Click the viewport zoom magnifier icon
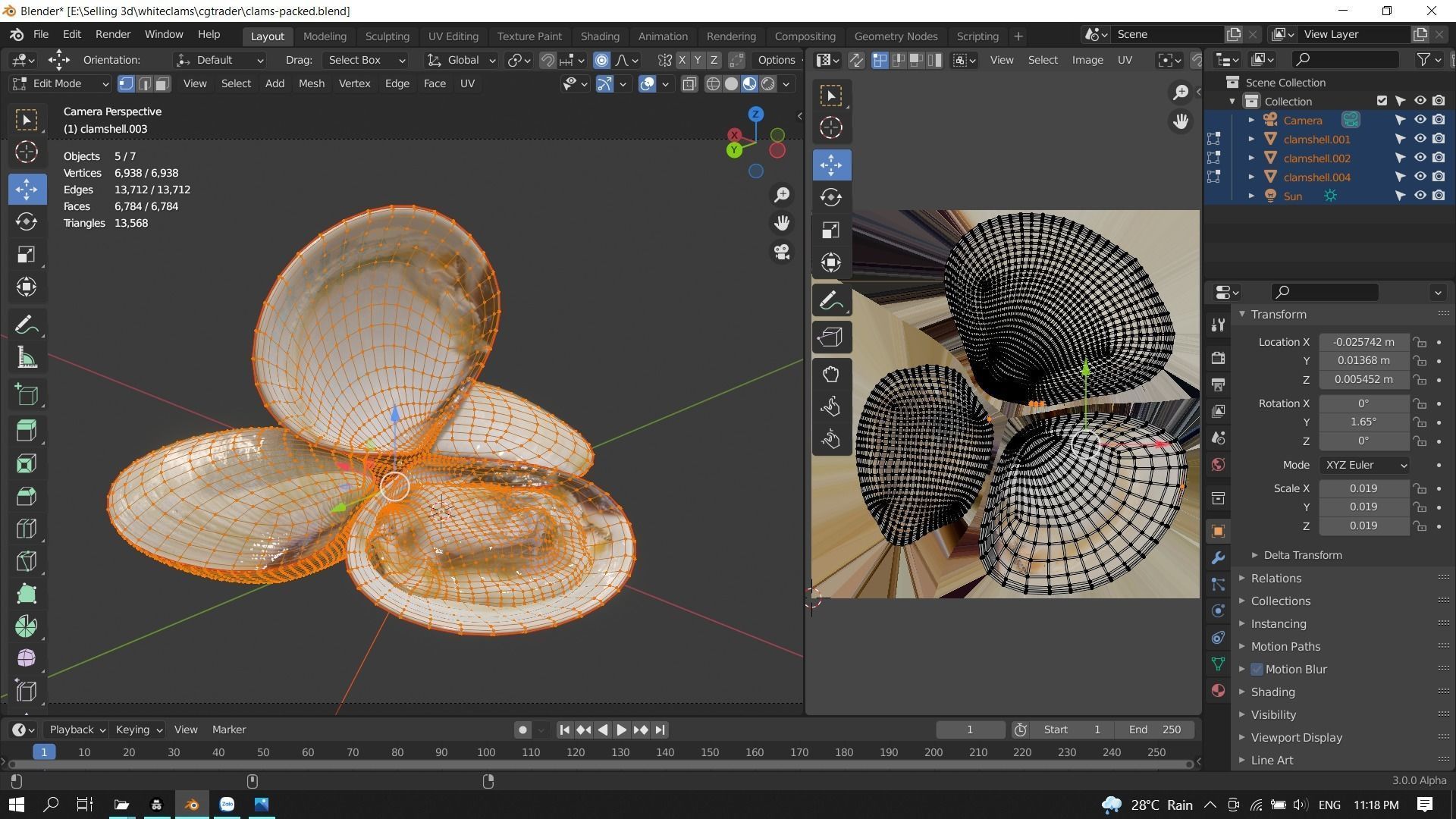 pyautogui.click(x=782, y=195)
